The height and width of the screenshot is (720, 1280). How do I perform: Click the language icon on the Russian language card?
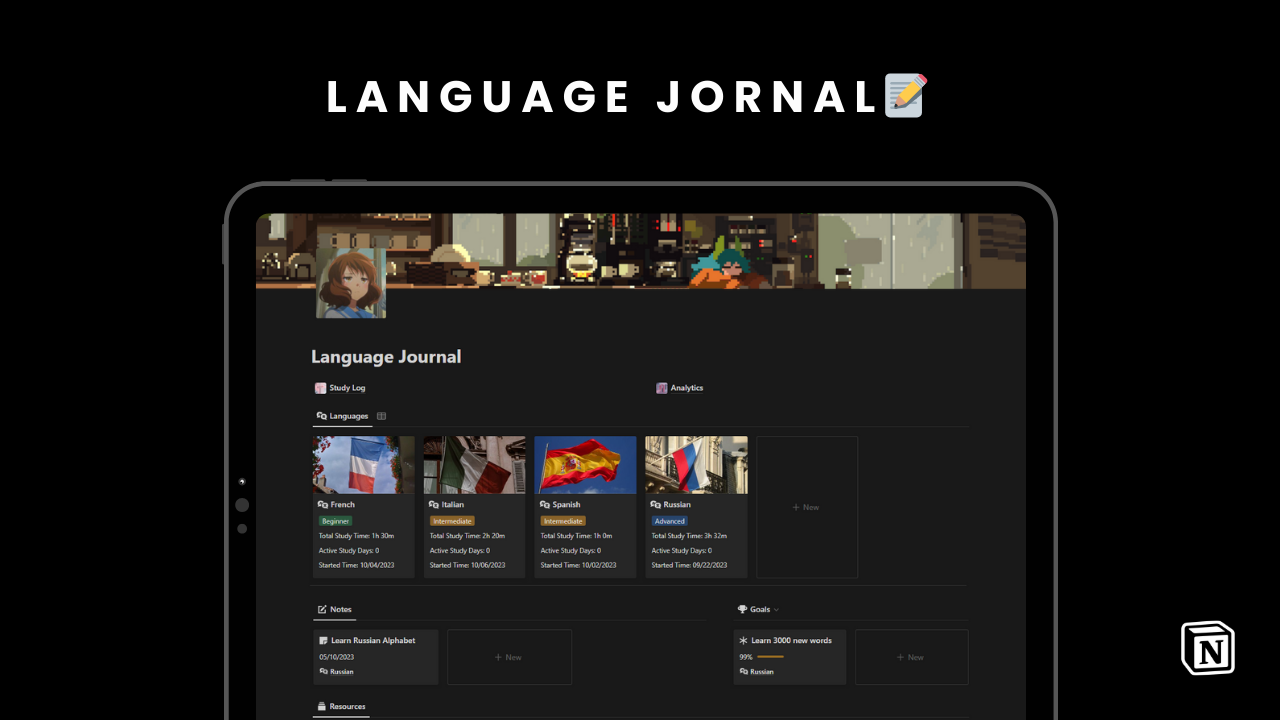click(x=656, y=505)
